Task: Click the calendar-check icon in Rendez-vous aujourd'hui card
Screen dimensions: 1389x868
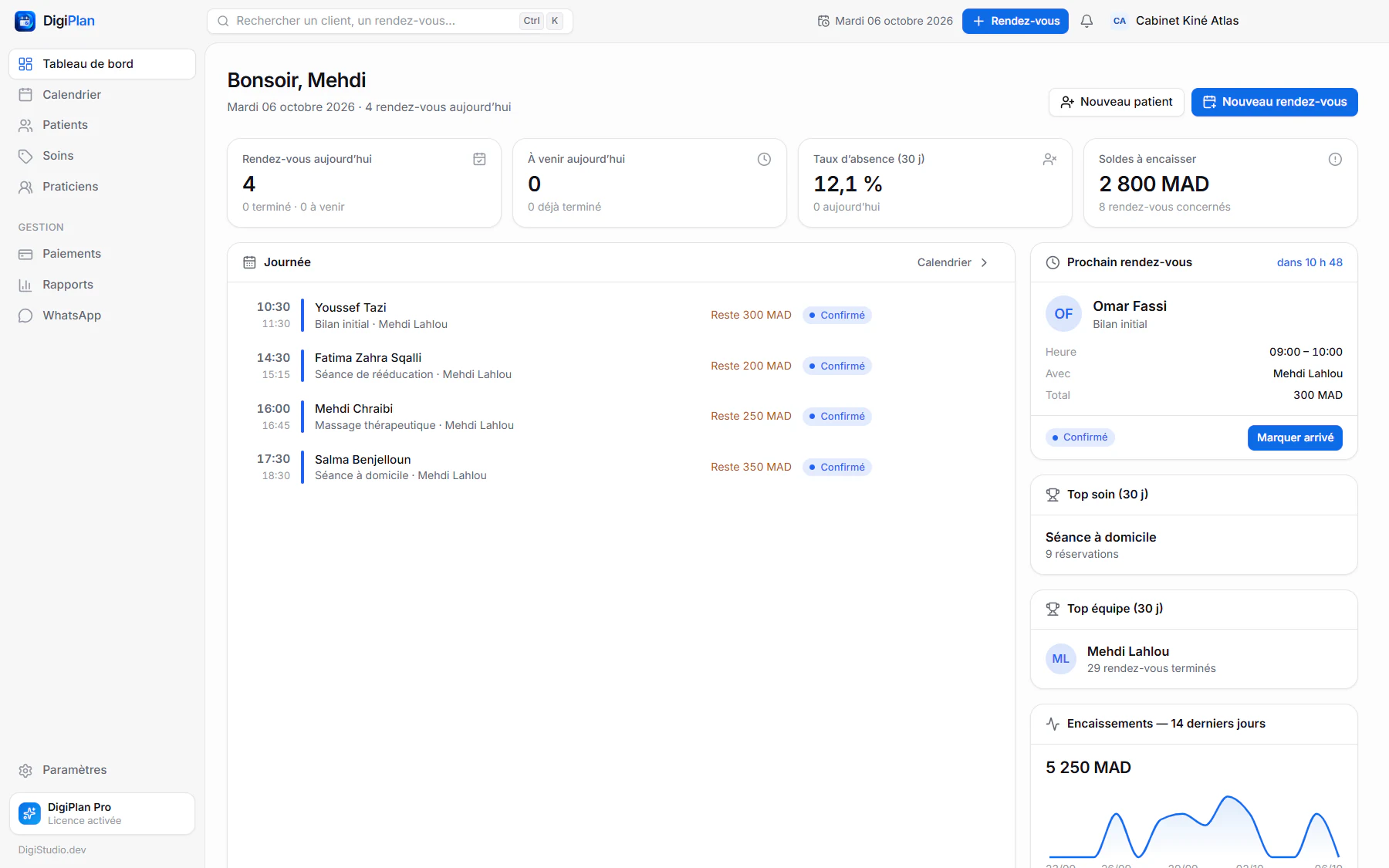Action: tap(479, 159)
